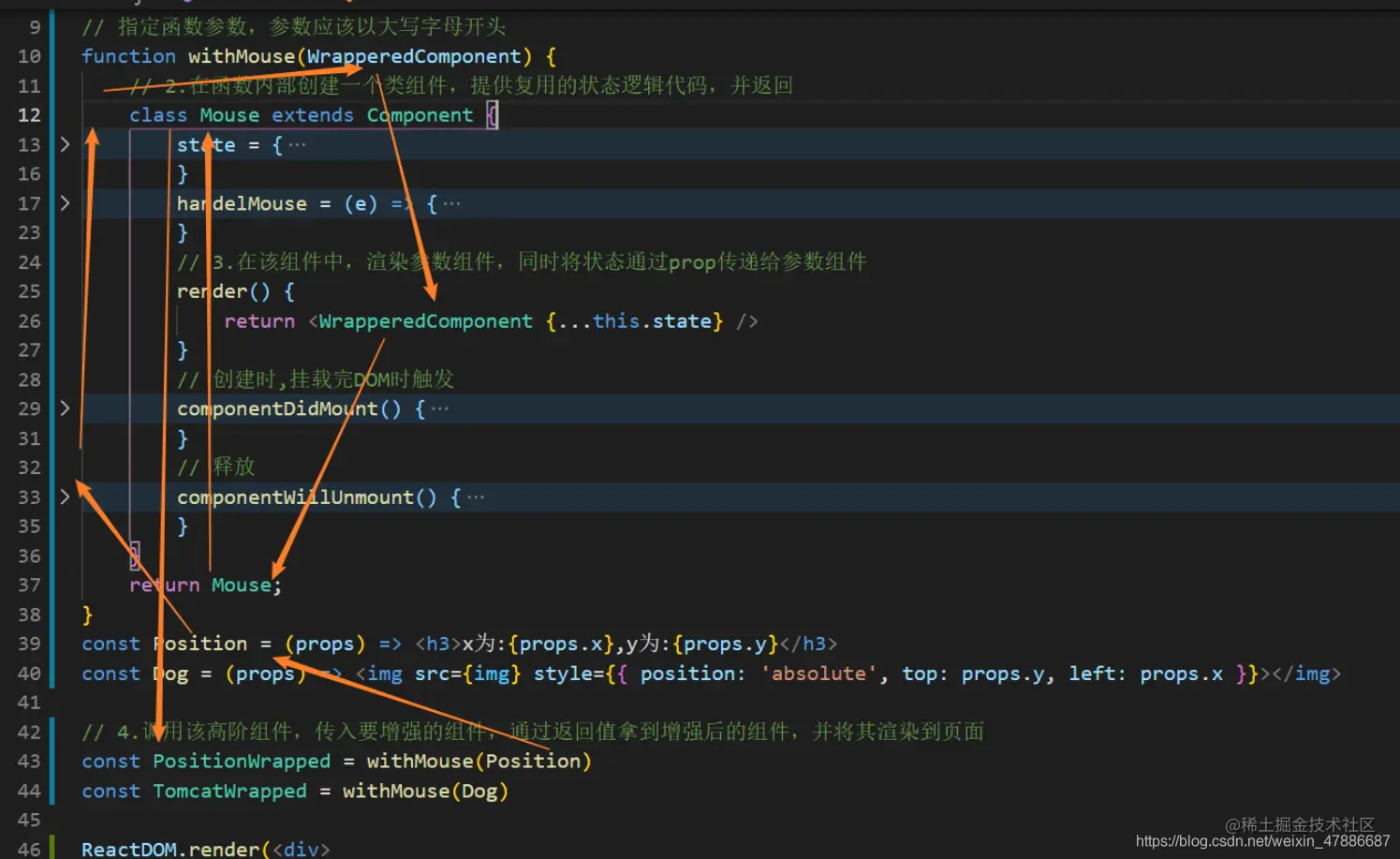Viewport: 1400px width, 859px height.
Task: Click 'Mouse' in the return statement on line 37
Action: [242, 585]
